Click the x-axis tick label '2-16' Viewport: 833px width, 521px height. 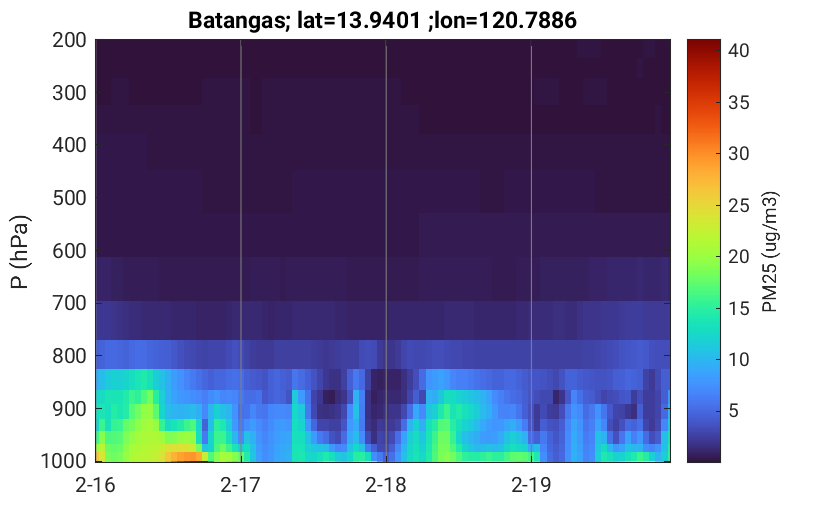click(95, 485)
